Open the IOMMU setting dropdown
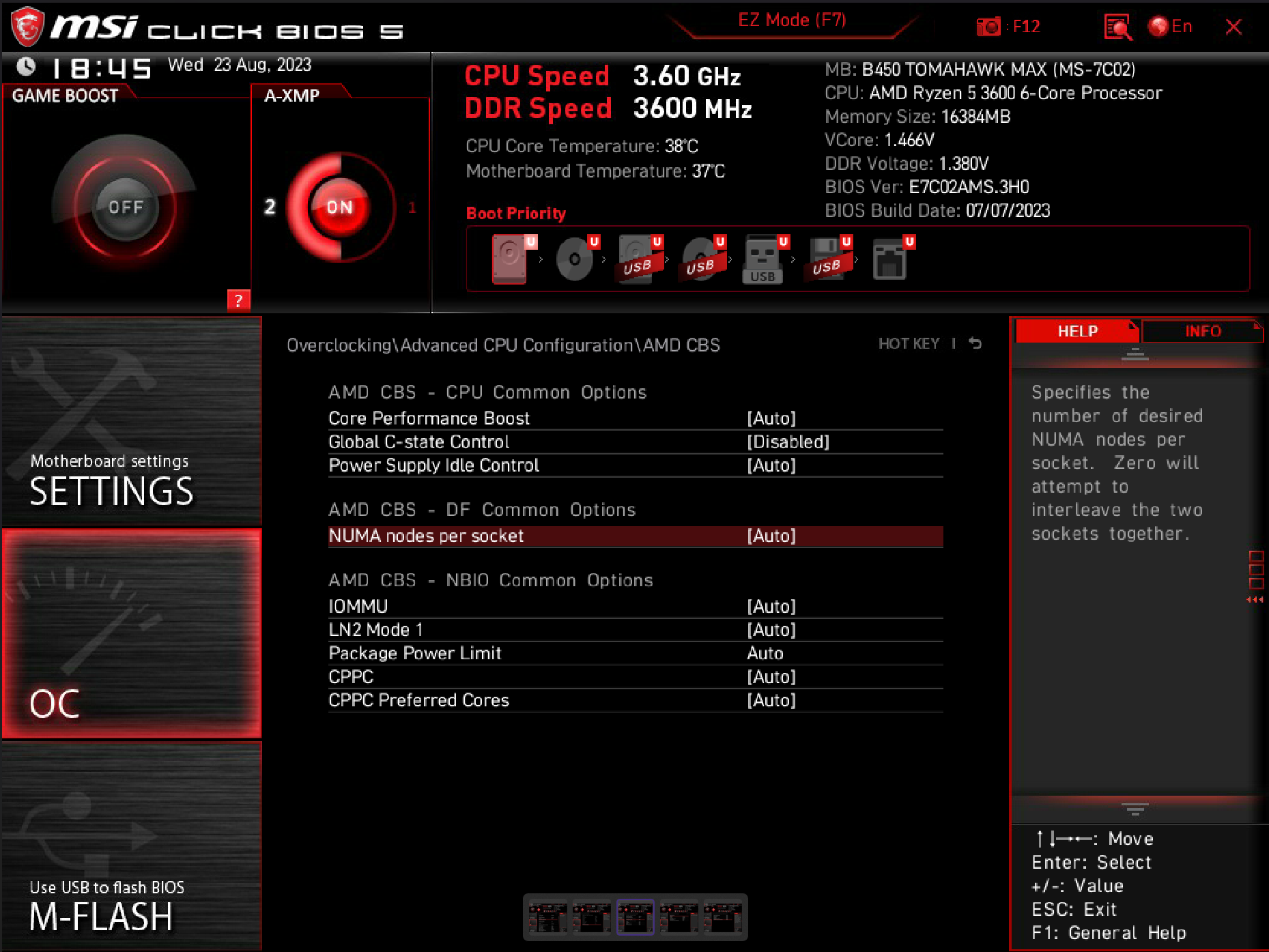The width and height of the screenshot is (1269, 952). pyautogui.click(x=771, y=607)
